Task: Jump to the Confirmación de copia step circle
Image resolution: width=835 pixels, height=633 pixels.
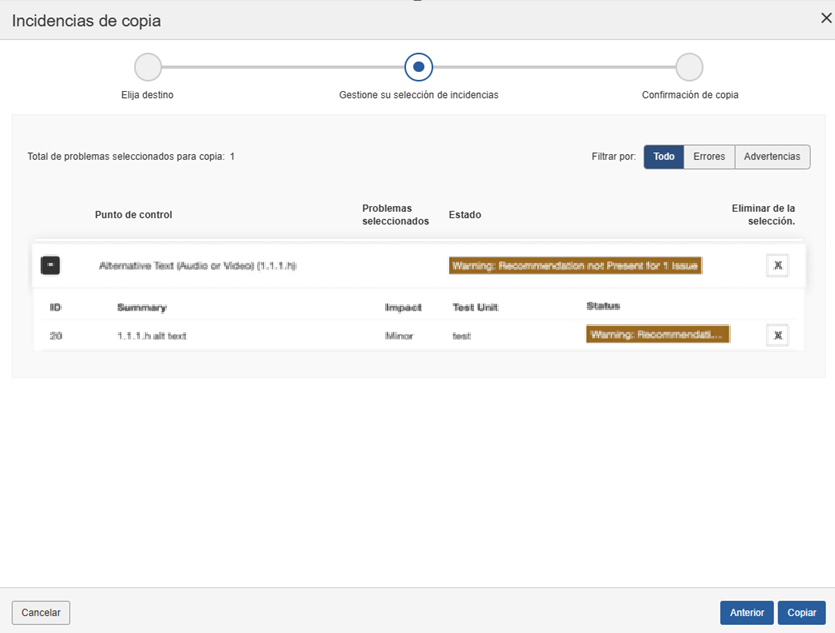Action: click(x=689, y=67)
